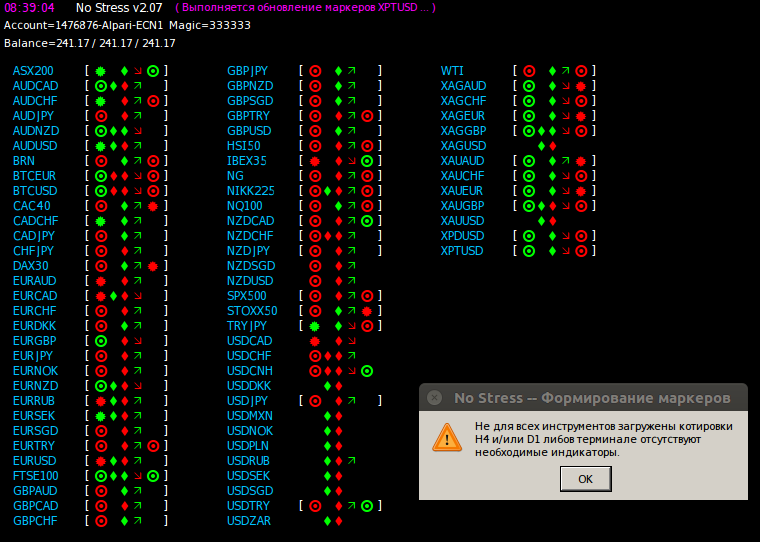Select the USDJPY symbol label
This screenshot has width=760, height=542.
(247, 401)
